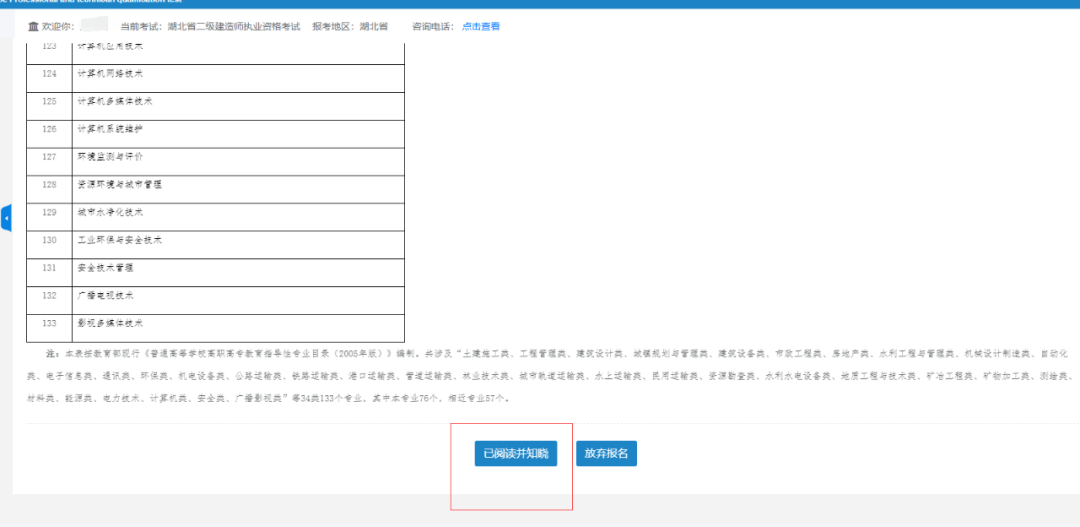Click the 放弃报名 button
Screen dimensions: 1080x527
(x=606, y=453)
